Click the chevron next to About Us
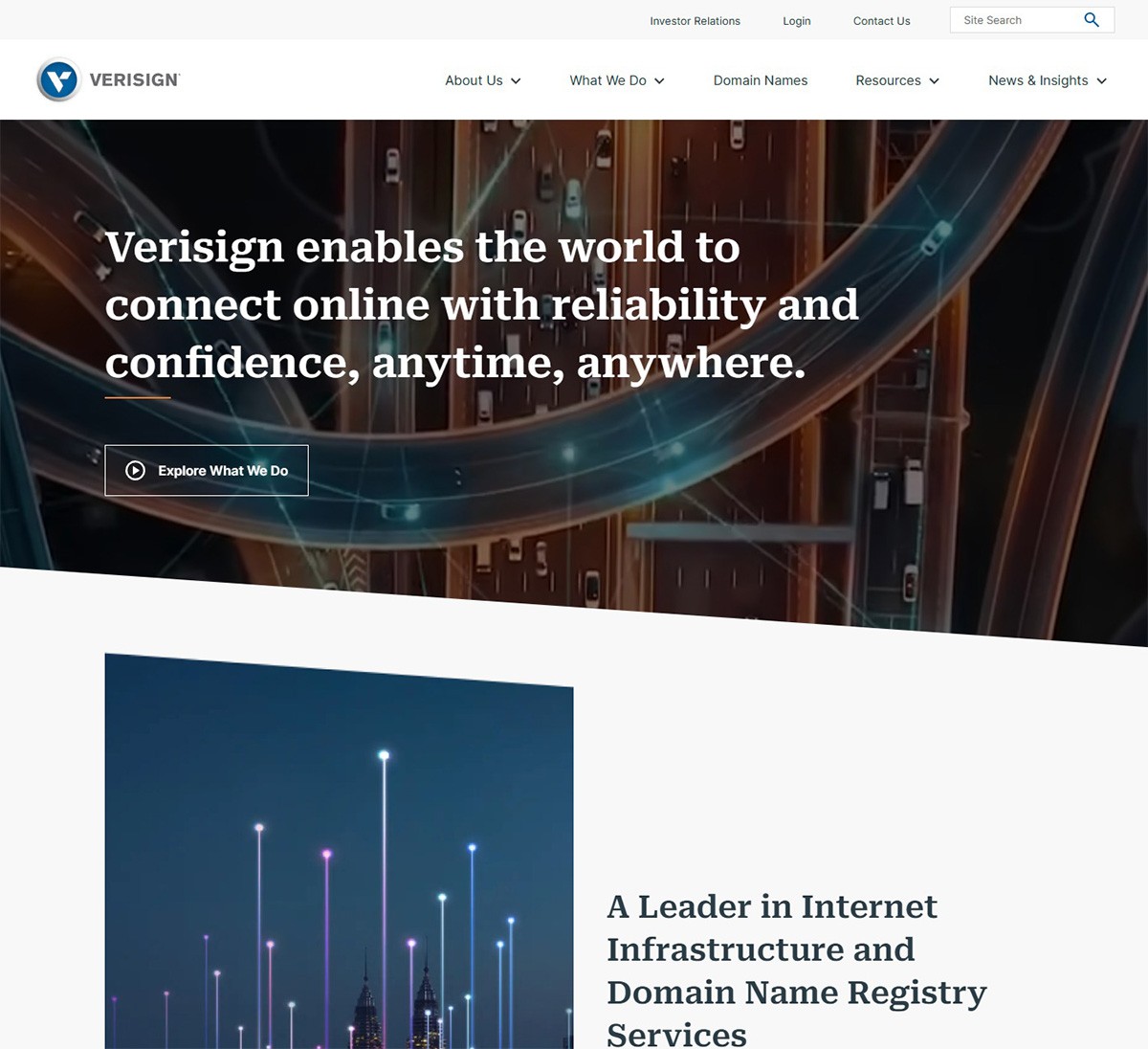Screen dimensions: 1148x1049 click(516, 81)
